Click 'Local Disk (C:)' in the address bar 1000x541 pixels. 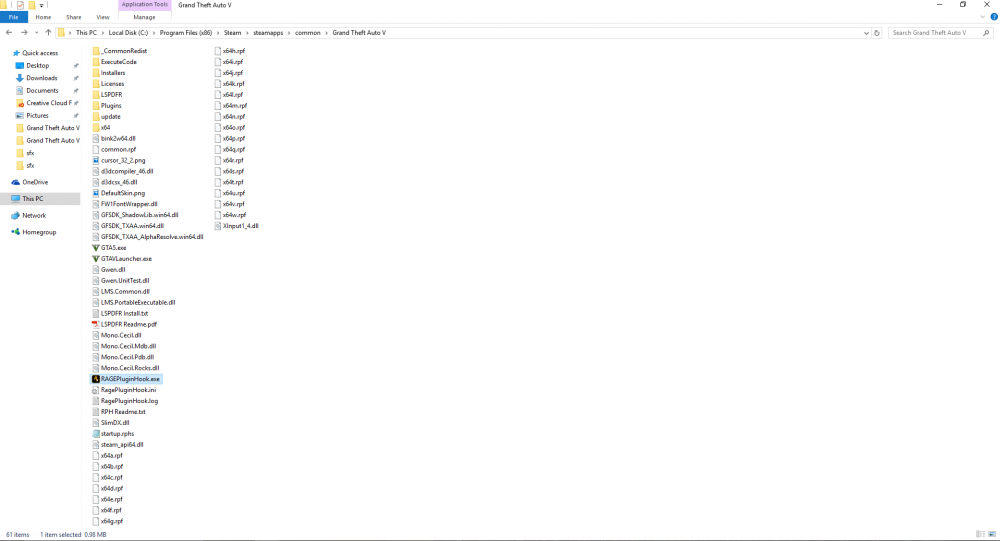pyautogui.click(x=128, y=33)
